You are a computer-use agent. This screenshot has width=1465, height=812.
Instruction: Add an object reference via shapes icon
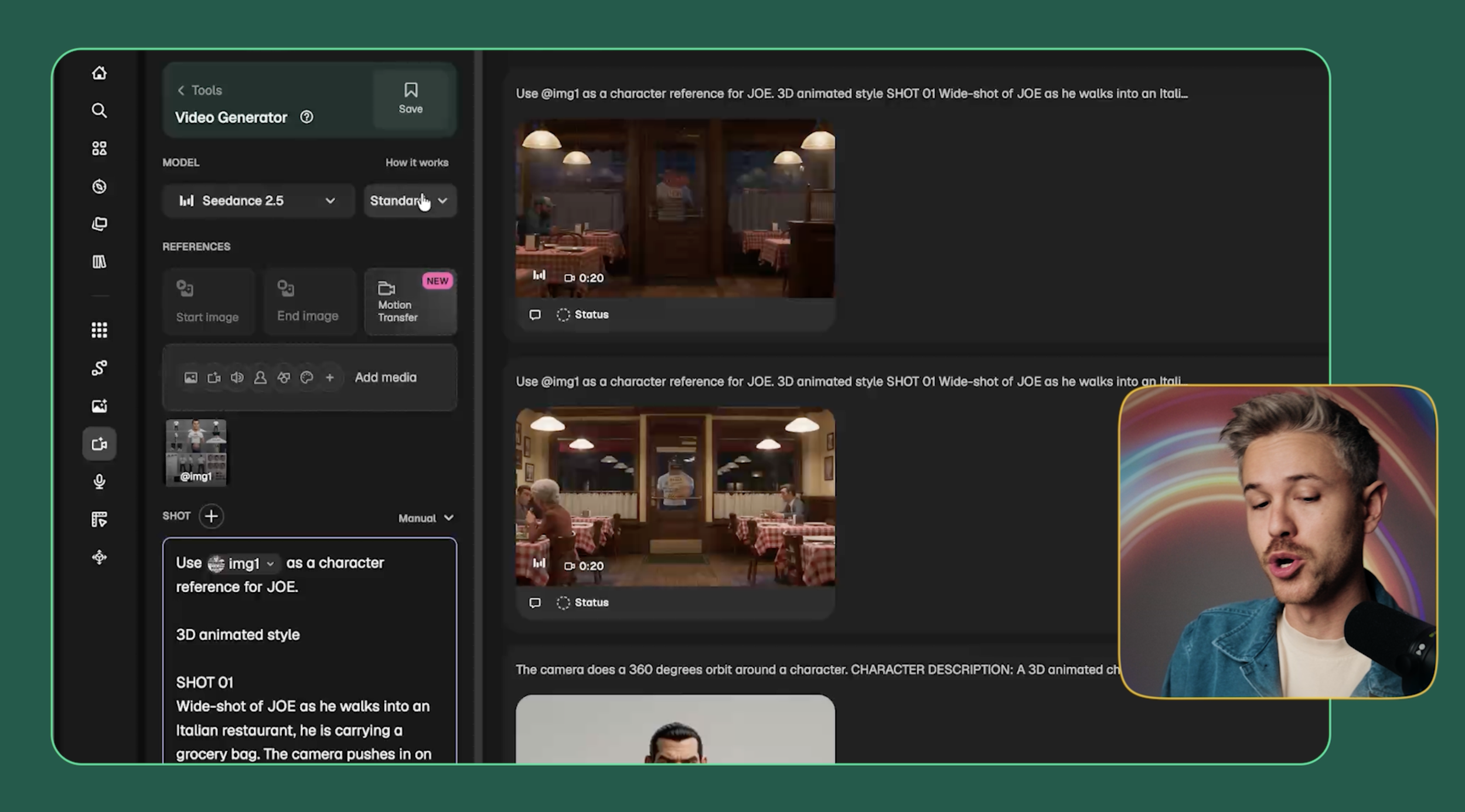[284, 377]
